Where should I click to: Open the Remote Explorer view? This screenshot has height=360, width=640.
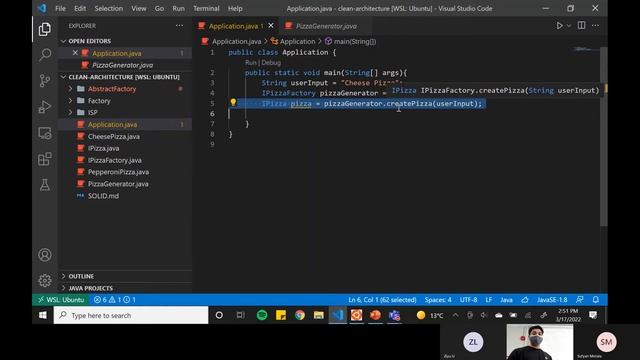44,133
